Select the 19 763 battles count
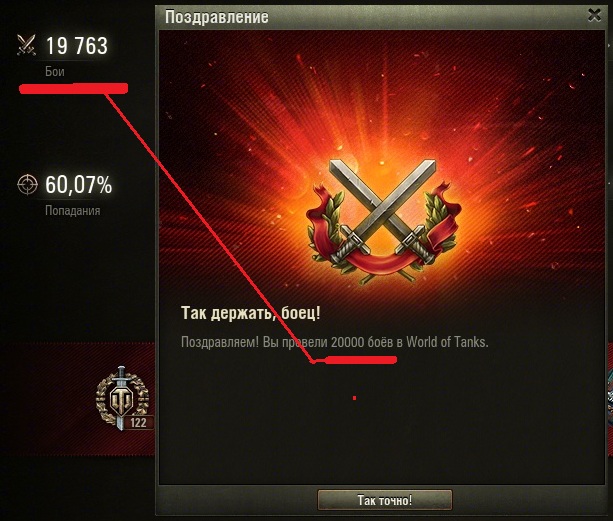 click(x=77, y=46)
